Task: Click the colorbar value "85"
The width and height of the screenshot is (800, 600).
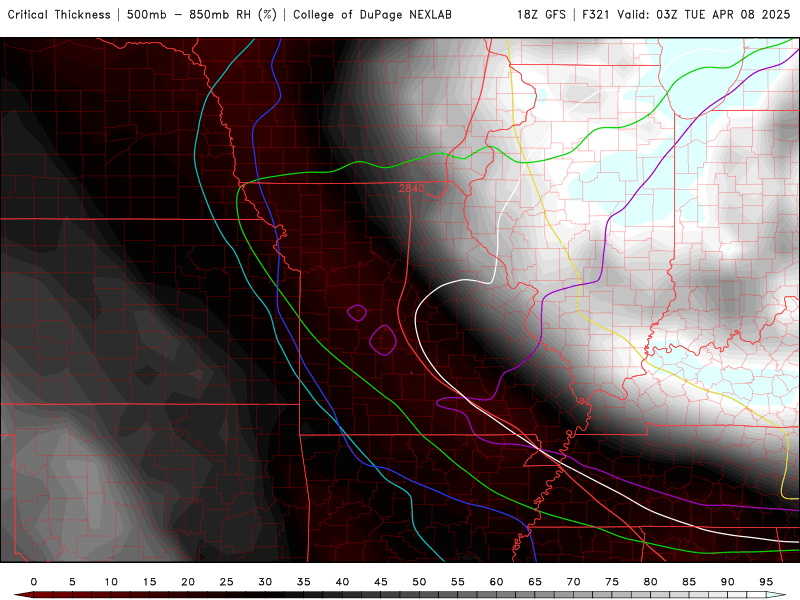Action: coord(689,582)
